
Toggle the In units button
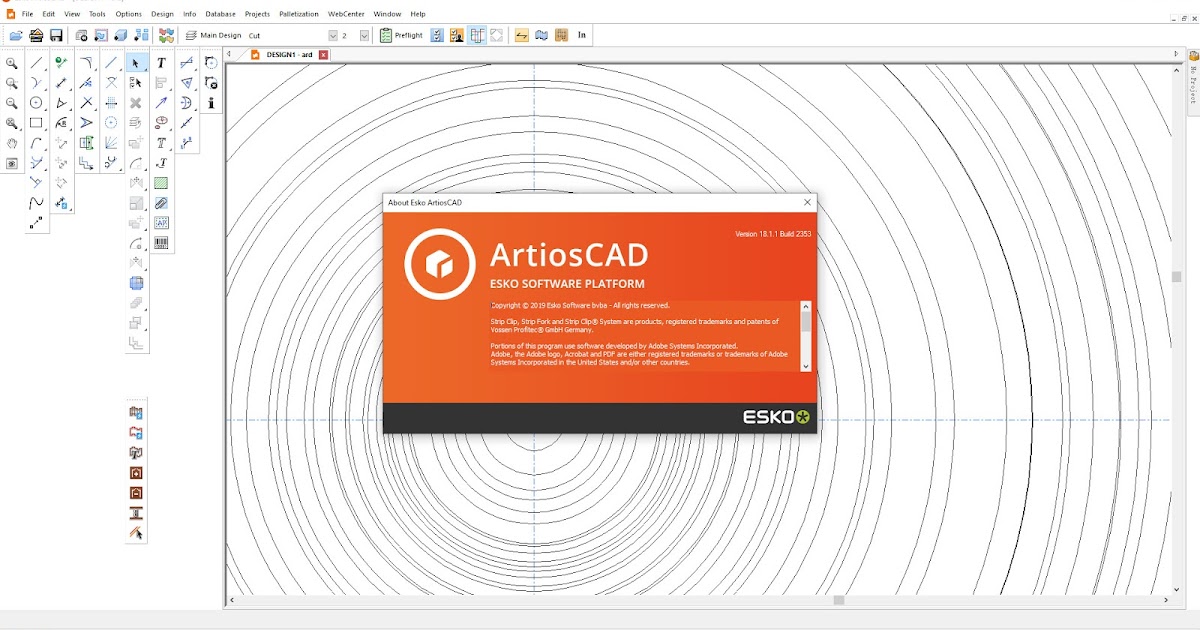point(582,35)
